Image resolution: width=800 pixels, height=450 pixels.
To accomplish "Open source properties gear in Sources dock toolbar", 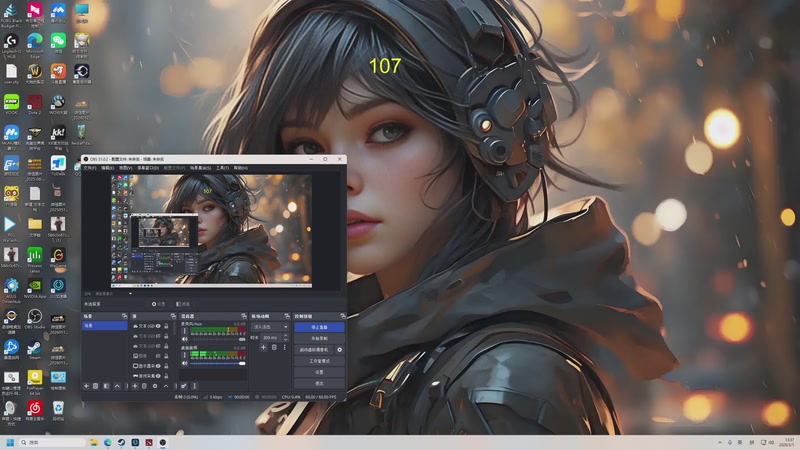I will pyautogui.click(x=155, y=386).
